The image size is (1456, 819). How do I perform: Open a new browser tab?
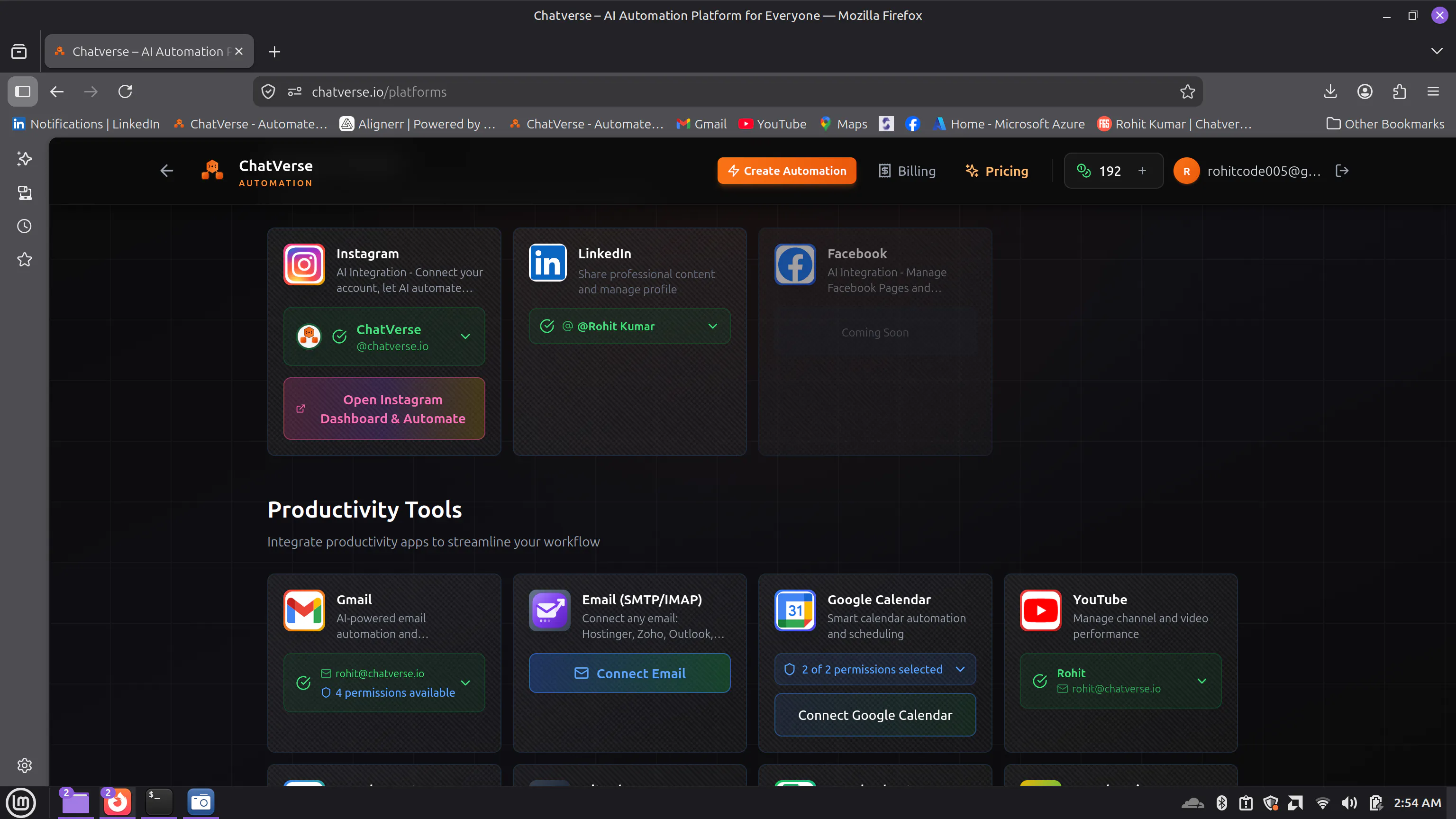pyautogui.click(x=274, y=52)
